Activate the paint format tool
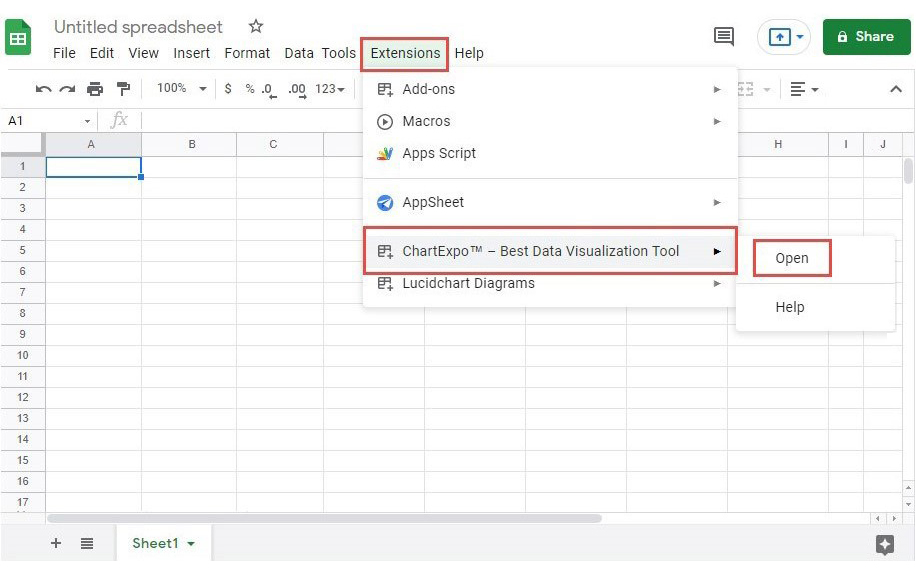This screenshot has height=574, width=916. [x=123, y=89]
